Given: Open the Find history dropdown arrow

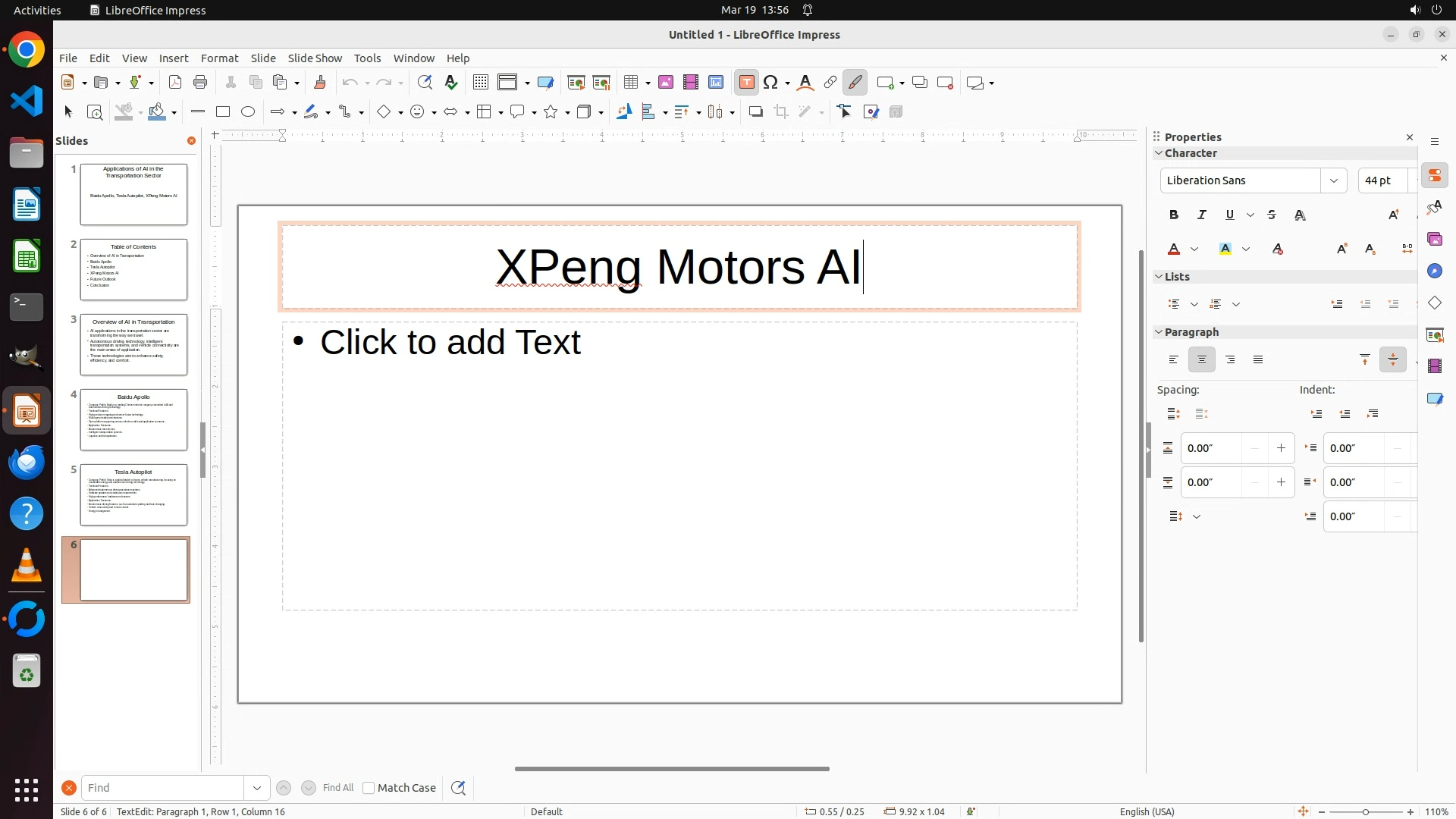Looking at the screenshot, I should pos(257,788).
